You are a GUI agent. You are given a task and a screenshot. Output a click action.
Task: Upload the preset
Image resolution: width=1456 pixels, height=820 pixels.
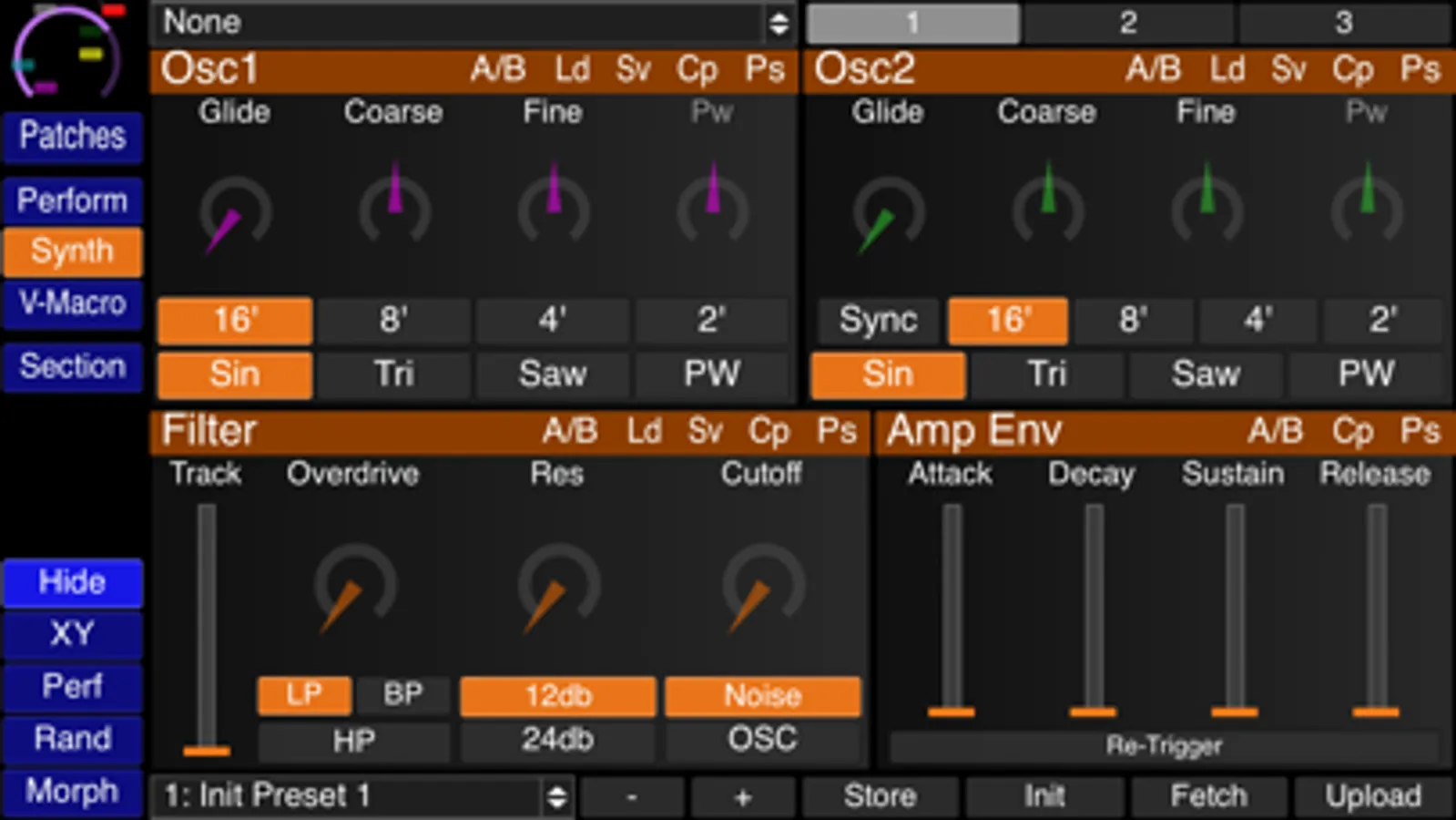[x=1373, y=796]
